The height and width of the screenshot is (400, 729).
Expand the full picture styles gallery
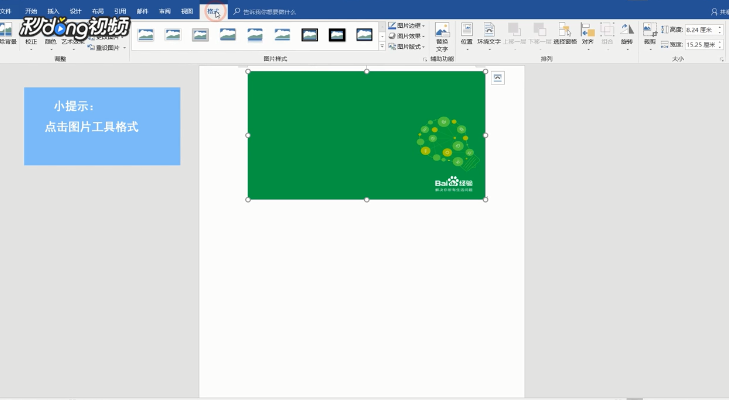[x=382, y=46]
